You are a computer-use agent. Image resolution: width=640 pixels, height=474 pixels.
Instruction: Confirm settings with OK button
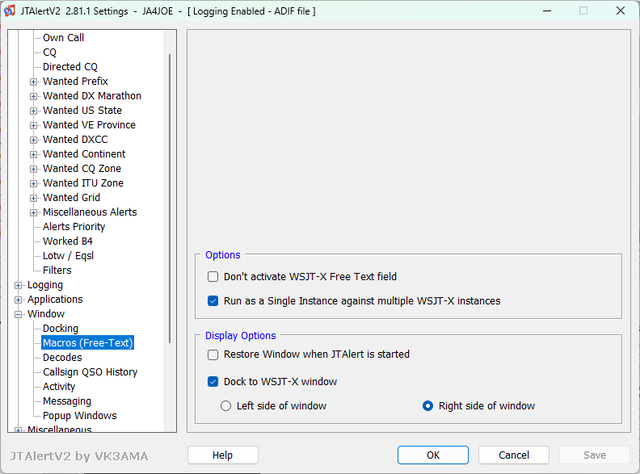433,455
